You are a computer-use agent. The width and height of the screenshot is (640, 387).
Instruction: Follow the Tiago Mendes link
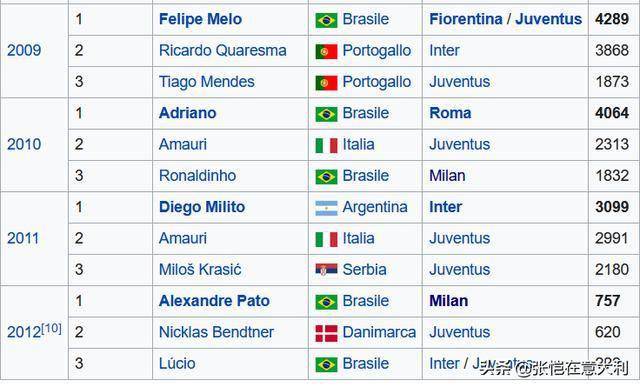207,82
